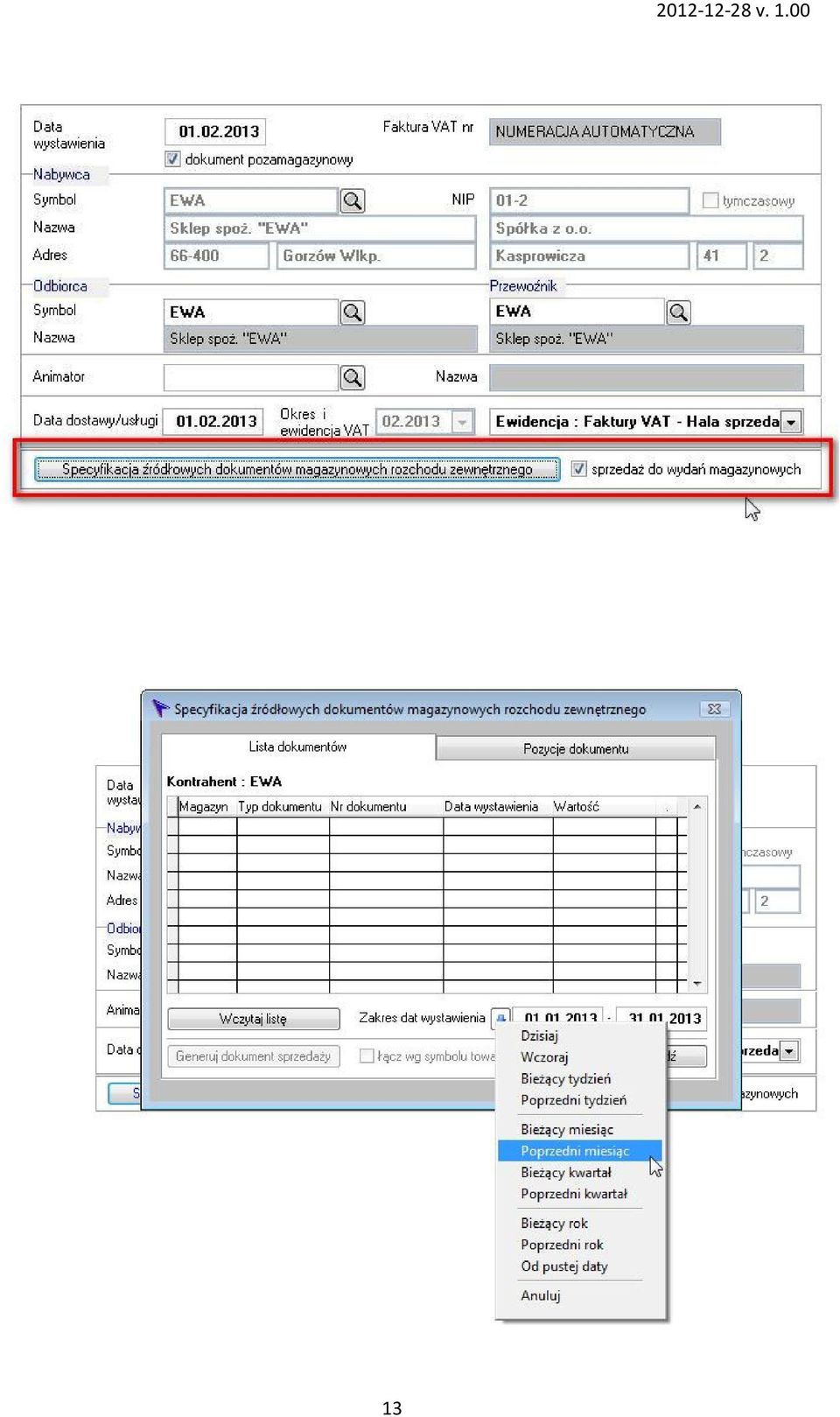Image resolution: width=840 pixels, height=1417 pixels.
Task: Click Generuj dokument sprzedaży button
Action: point(253,1056)
